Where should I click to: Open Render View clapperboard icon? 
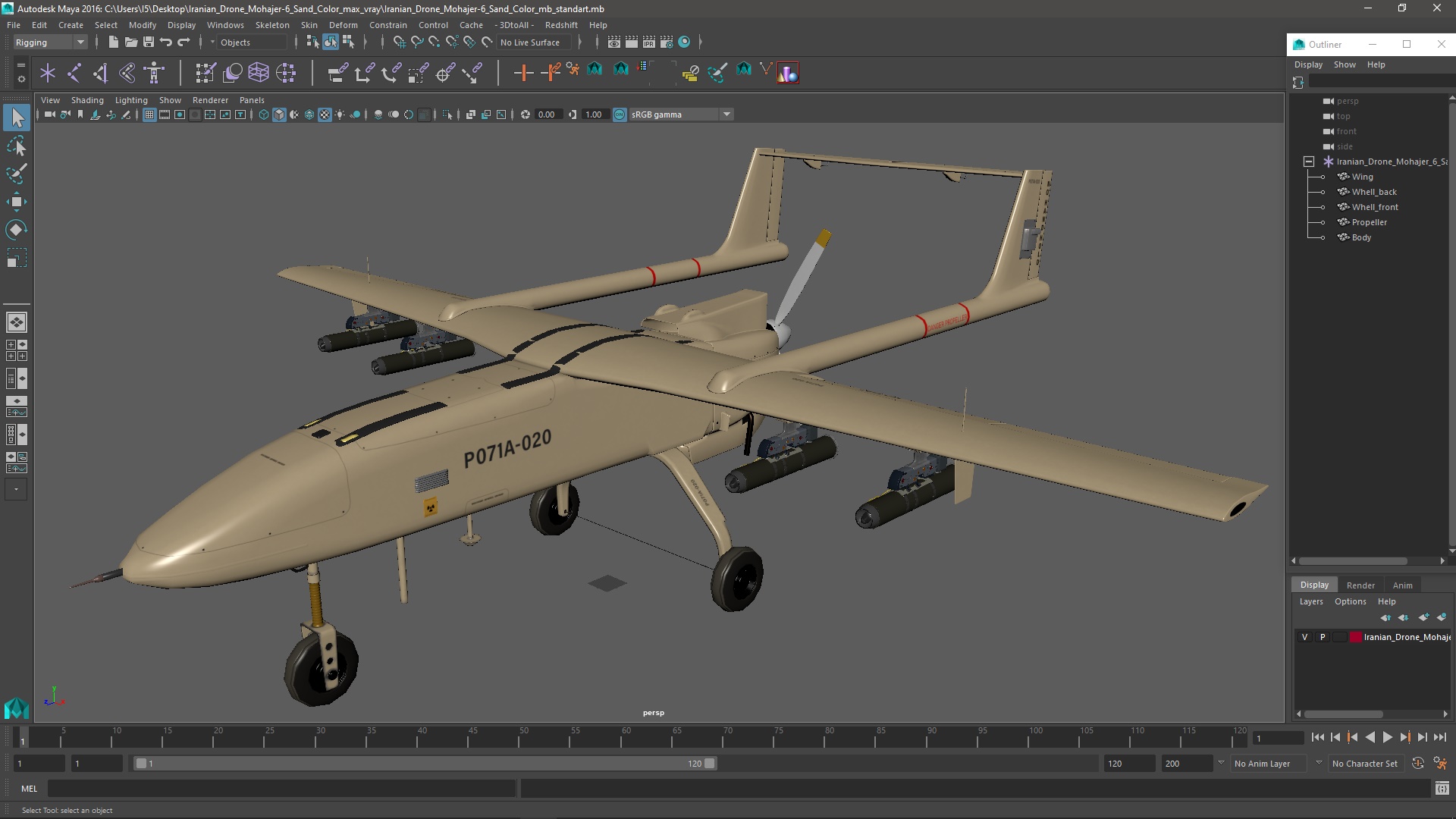click(x=614, y=42)
